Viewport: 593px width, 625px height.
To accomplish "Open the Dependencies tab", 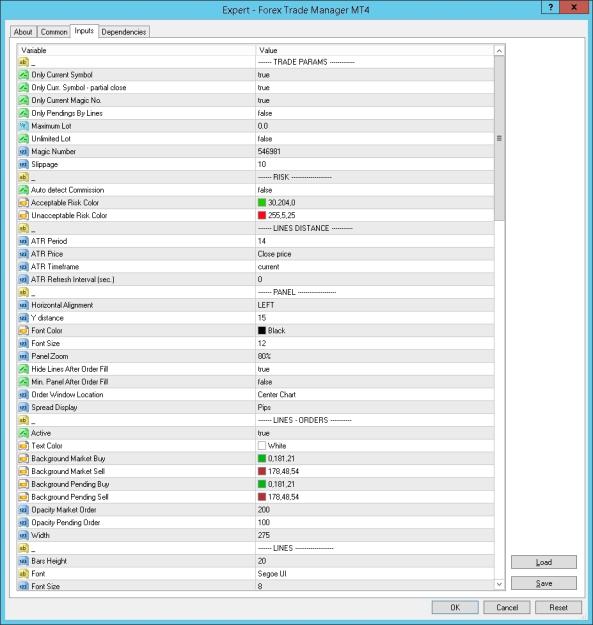I will [124, 32].
